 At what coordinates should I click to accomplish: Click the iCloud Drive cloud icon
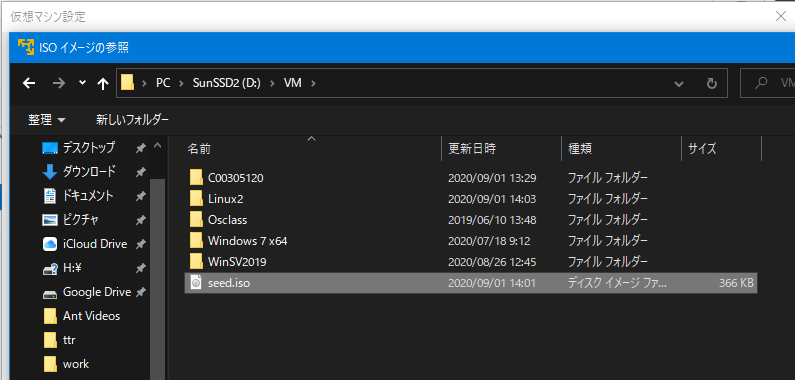[x=50, y=244]
